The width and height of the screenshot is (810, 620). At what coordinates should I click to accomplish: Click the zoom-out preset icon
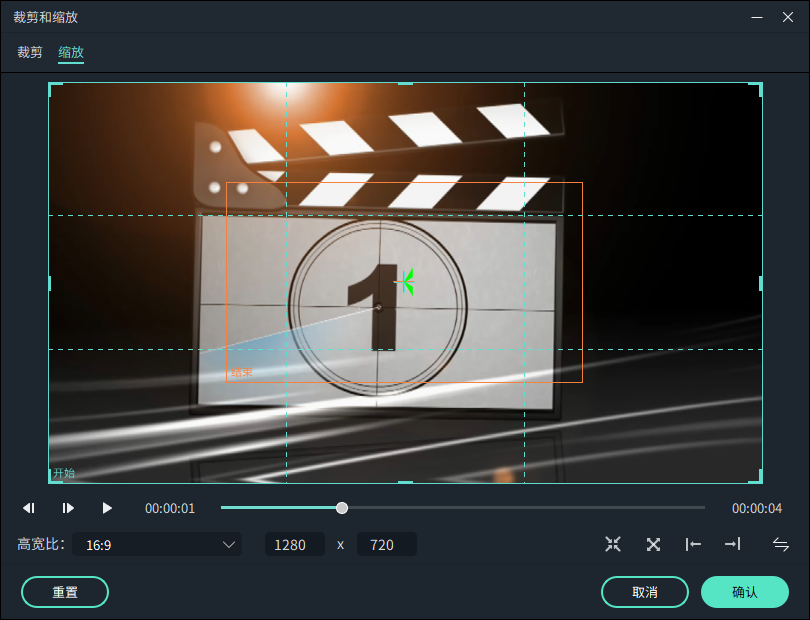653,544
